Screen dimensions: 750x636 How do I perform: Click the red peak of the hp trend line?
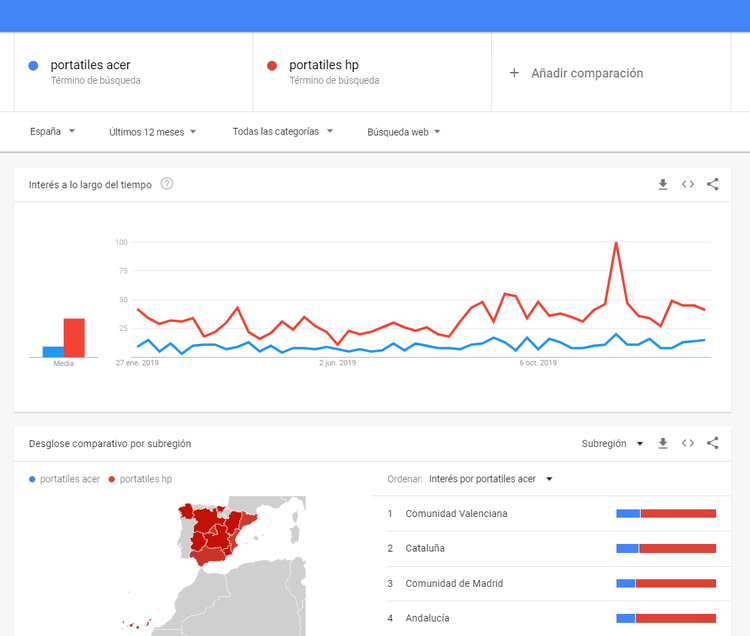(x=616, y=243)
